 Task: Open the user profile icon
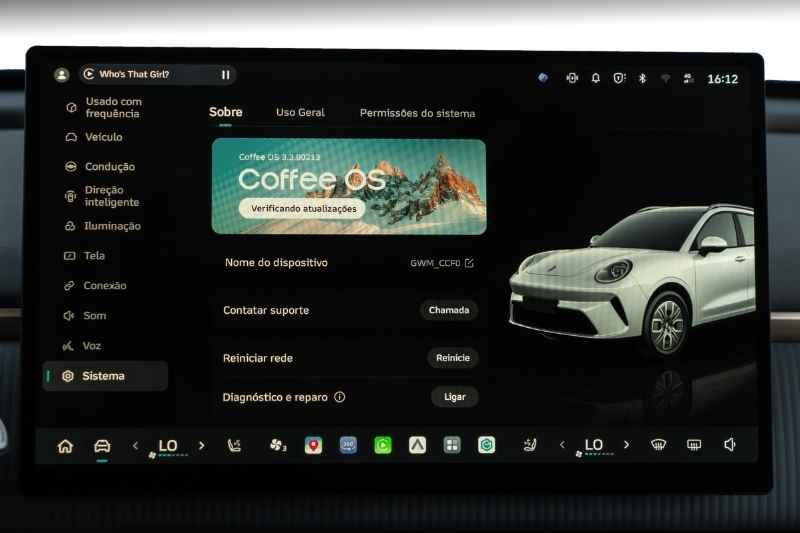(x=62, y=75)
